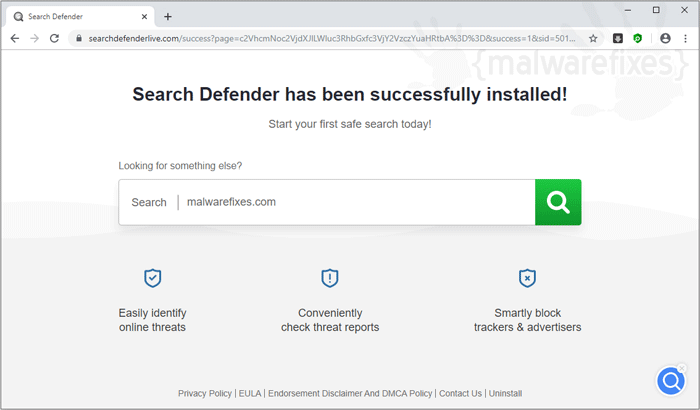
Task: Open the dark download extension icon
Action: coord(617,39)
